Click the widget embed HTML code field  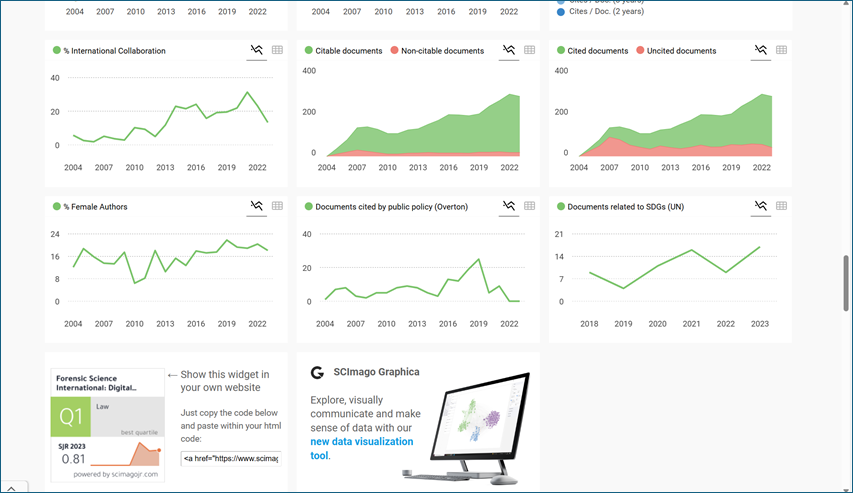230,458
